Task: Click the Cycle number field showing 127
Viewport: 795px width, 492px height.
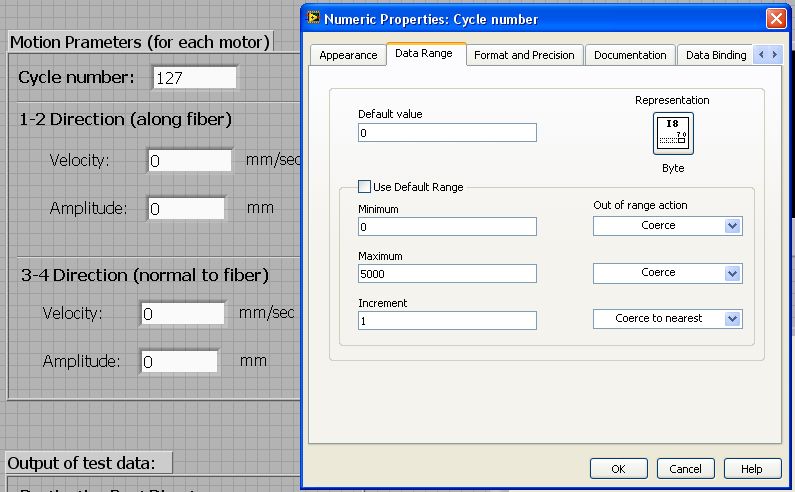Action: point(195,78)
